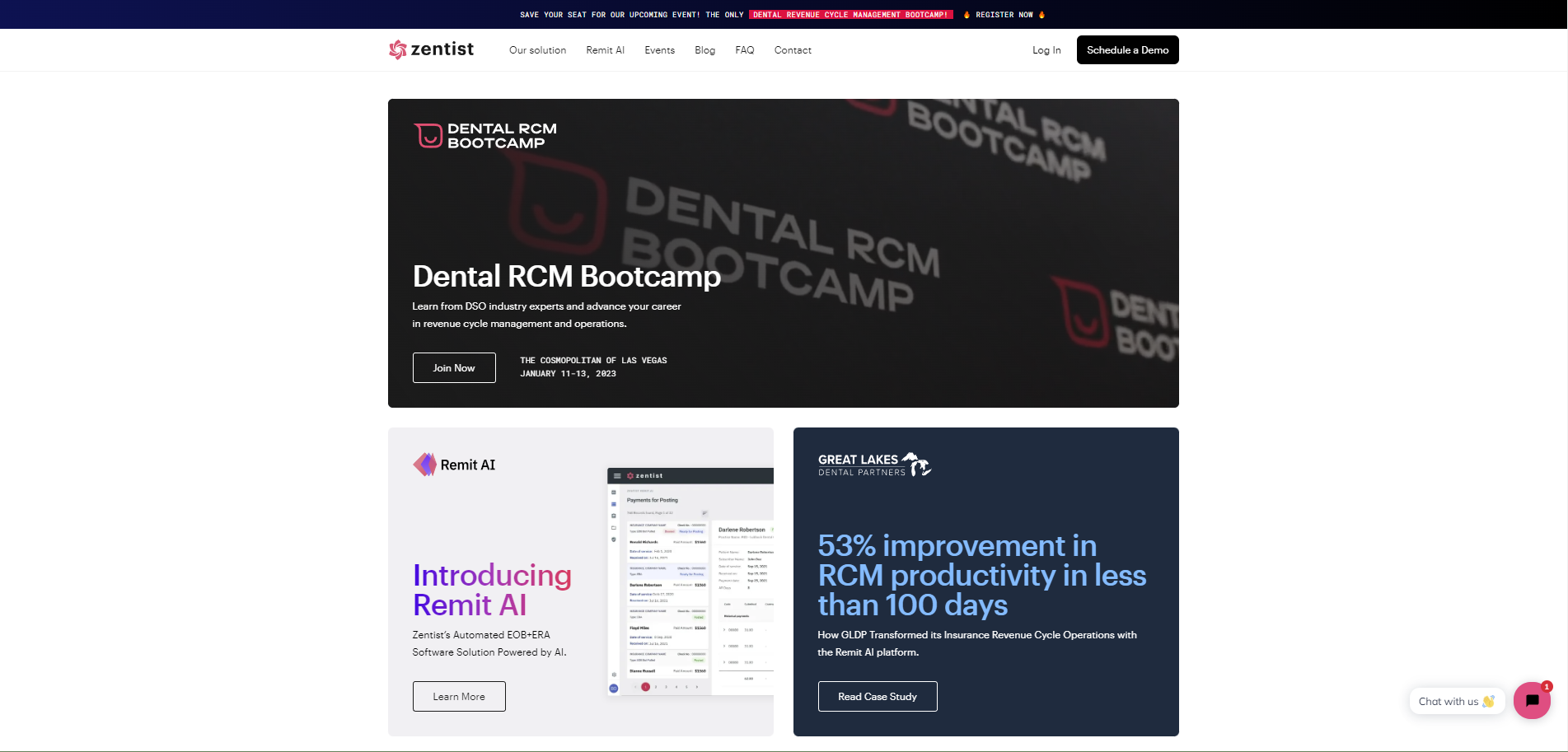Click the Dental RCM Bootcamp heading

coord(567,276)
